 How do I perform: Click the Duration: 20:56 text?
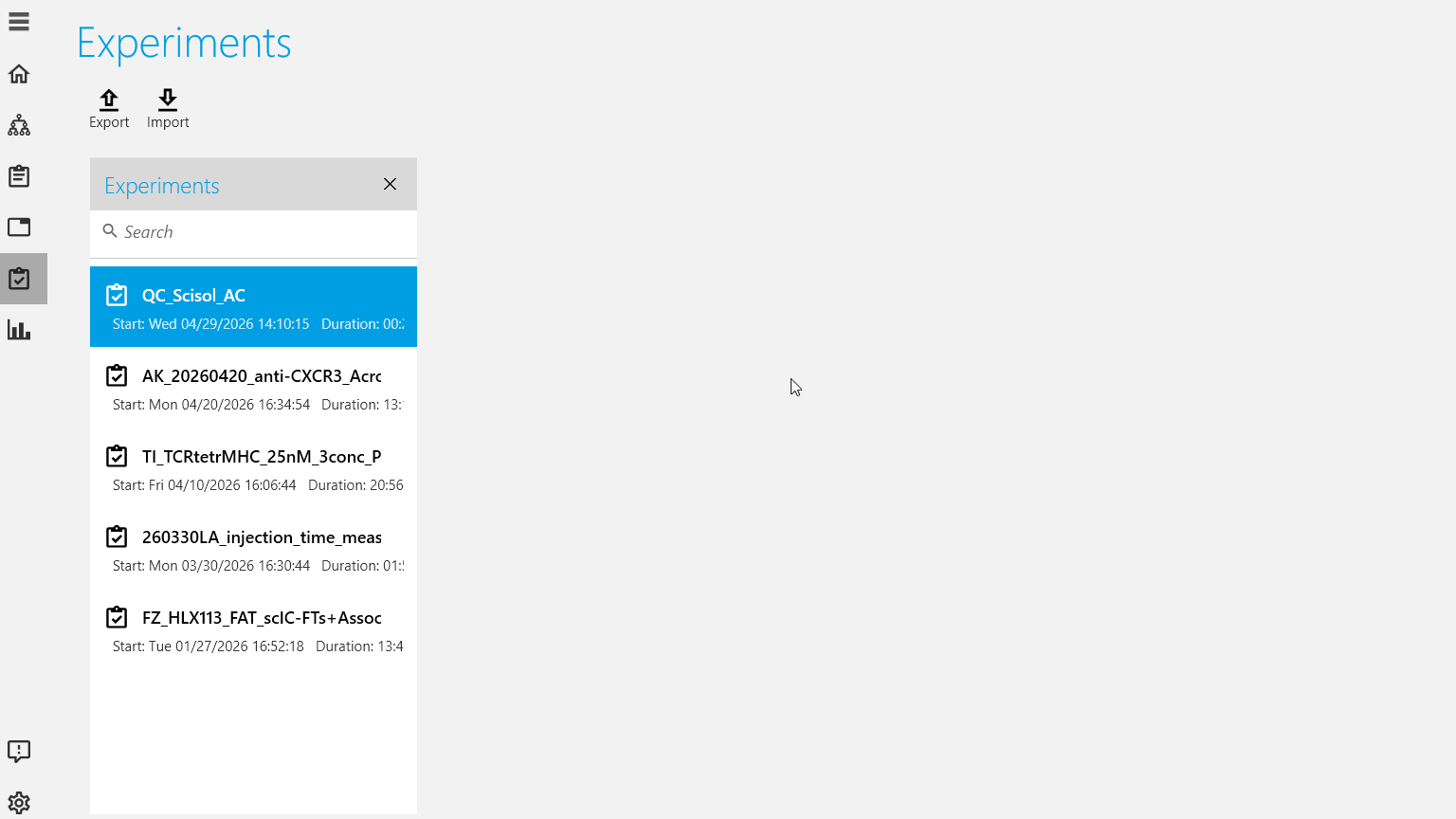[x=355, y=485]
